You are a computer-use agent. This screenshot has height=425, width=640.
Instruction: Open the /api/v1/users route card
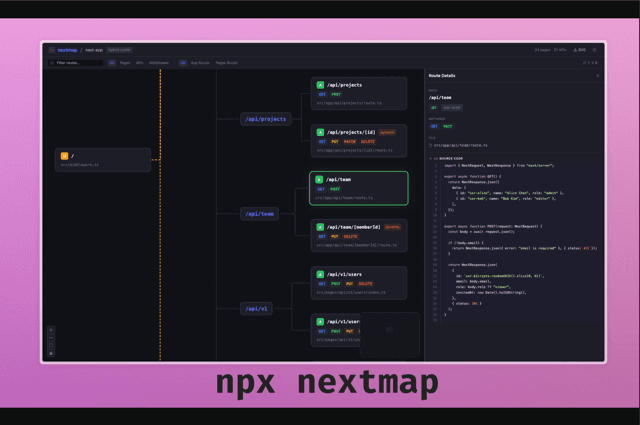coord(359,283)
